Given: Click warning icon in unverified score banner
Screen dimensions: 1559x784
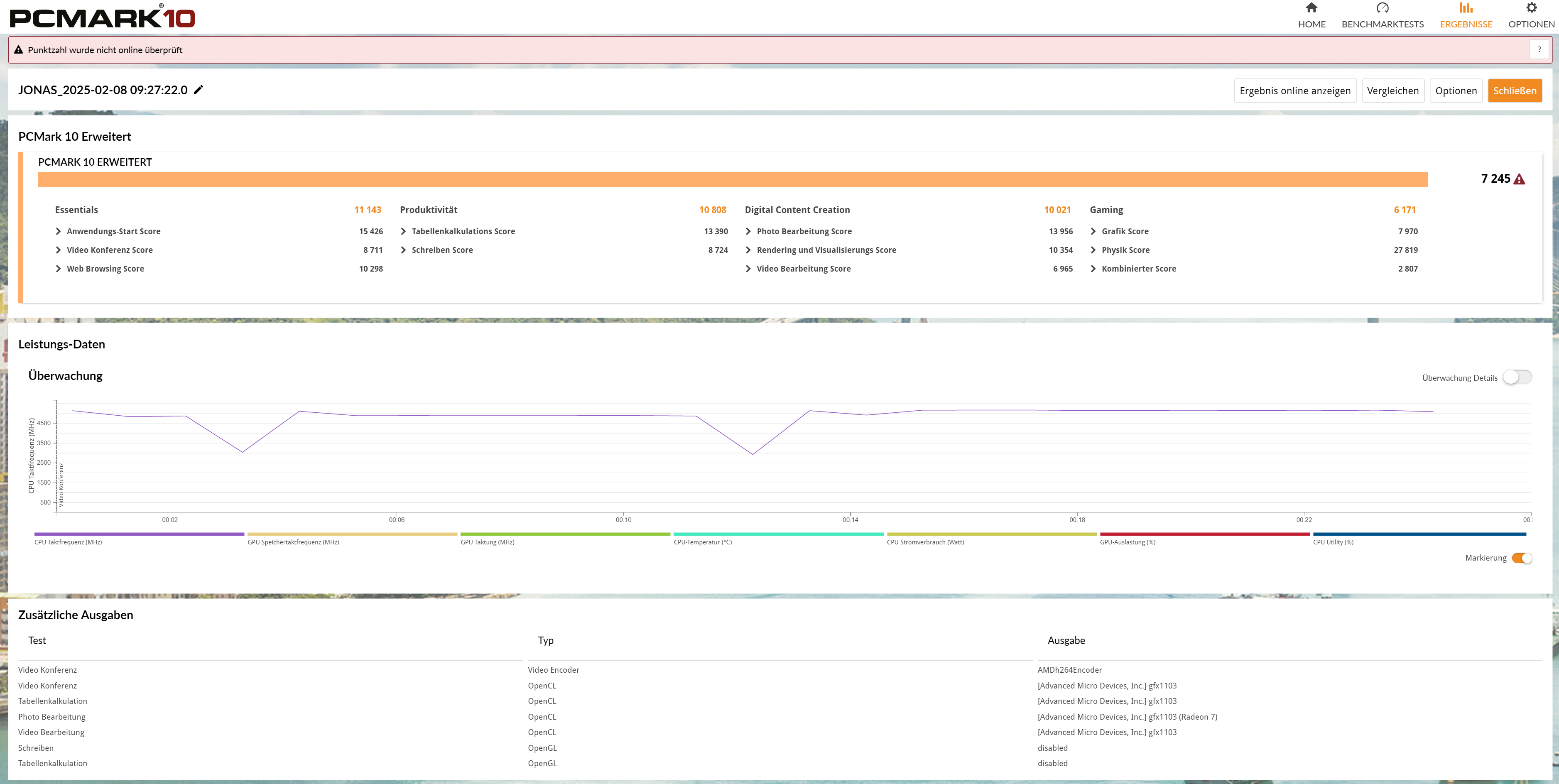Looking at the screenshot, I should tap(19, 50).
